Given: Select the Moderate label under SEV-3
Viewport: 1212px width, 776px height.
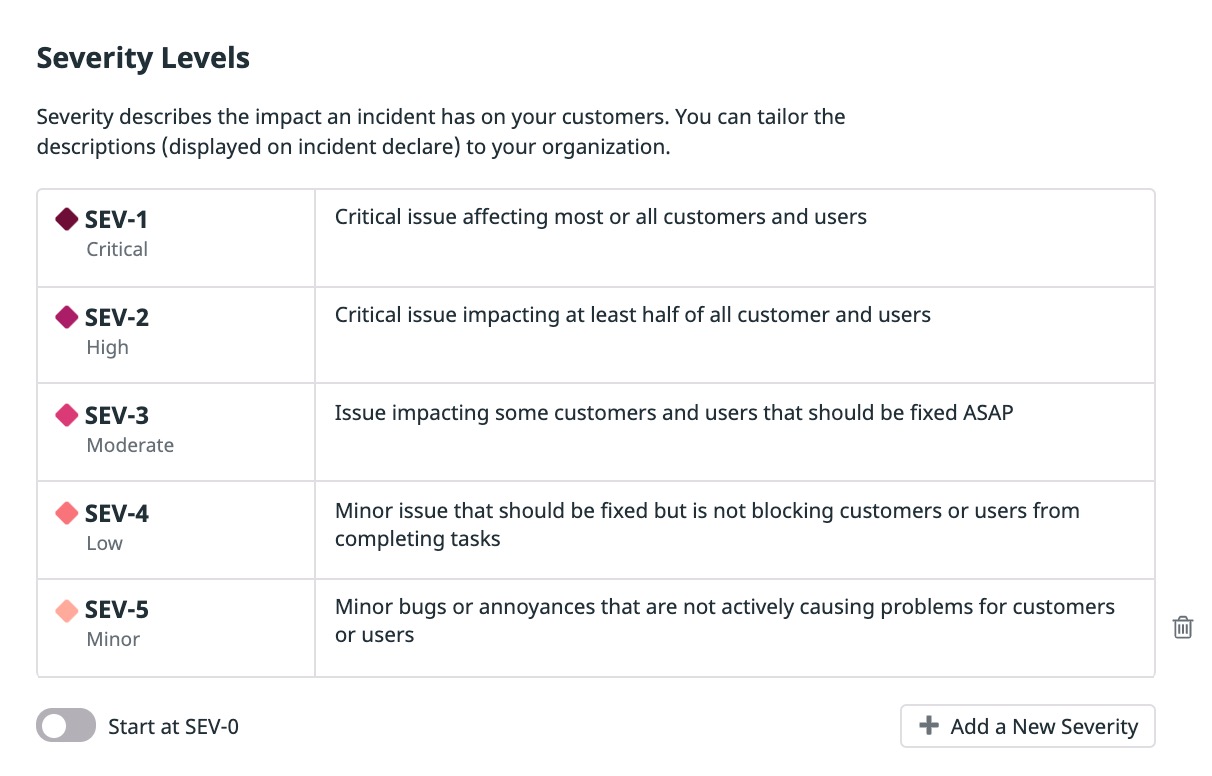Looking at the screenshot, I should (x=130, y=445).
